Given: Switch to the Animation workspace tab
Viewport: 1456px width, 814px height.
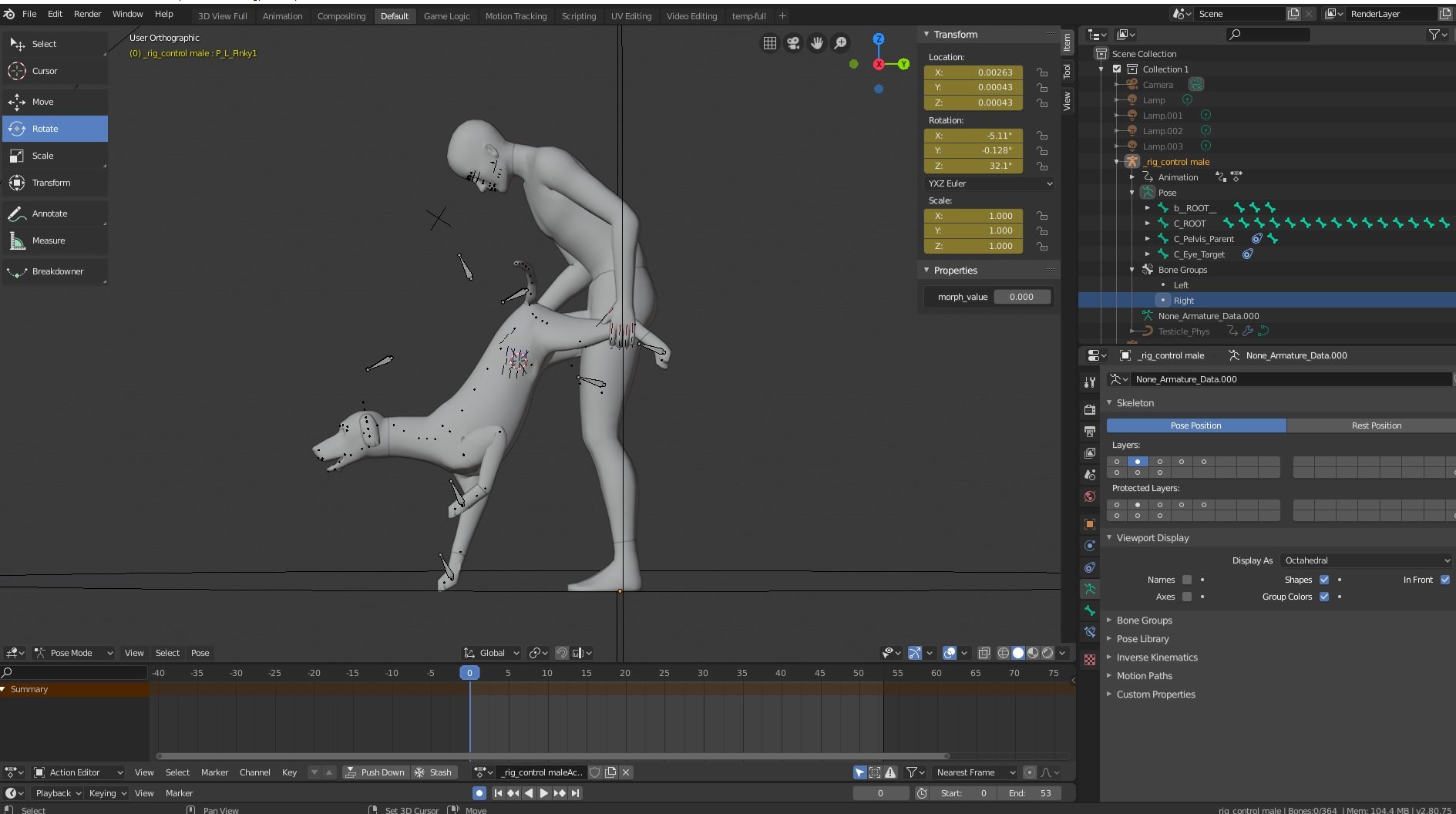Looking at the screenshot, I should click(x=282, y=16).
